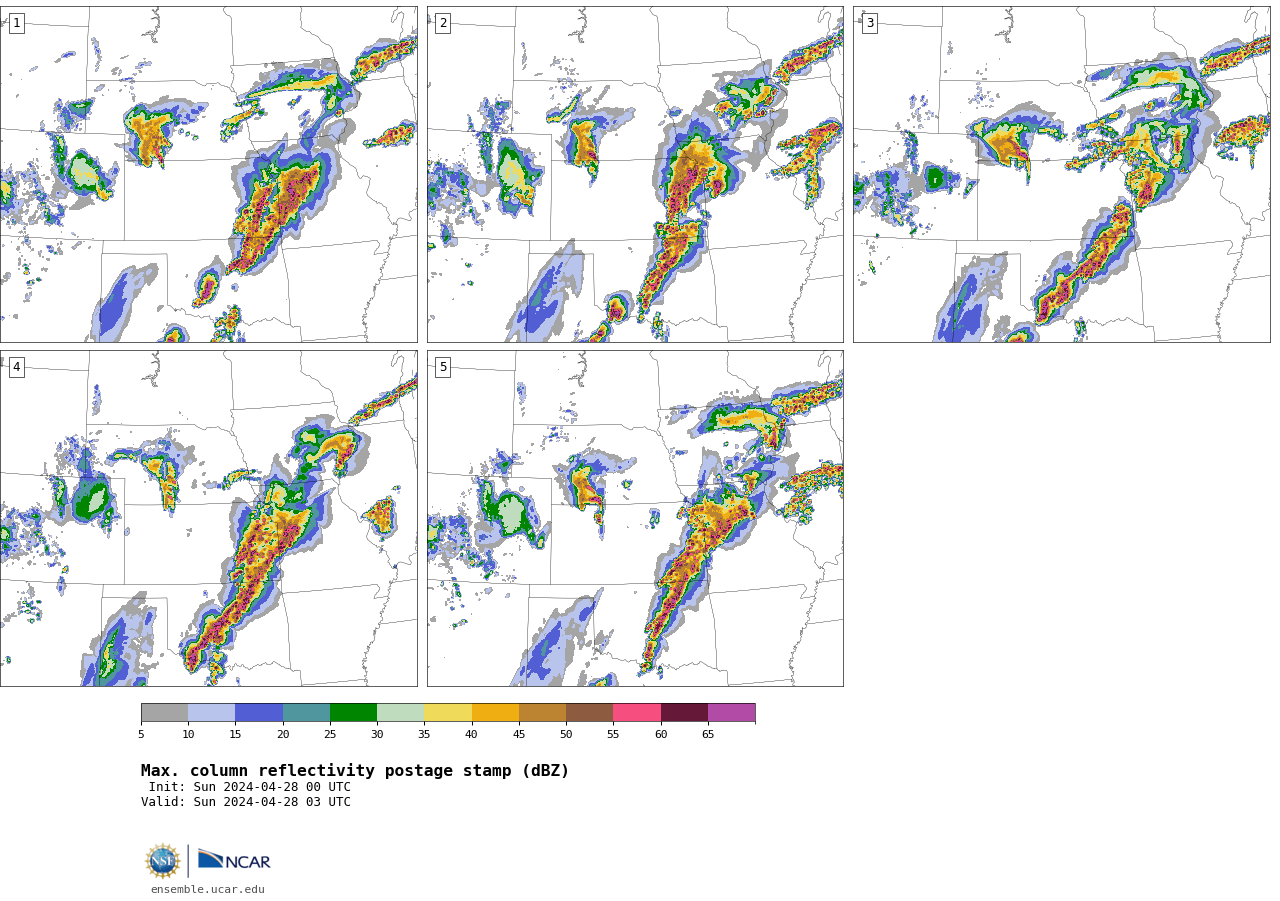Select the green 25-30 dBZ swatch

(353, 713)
